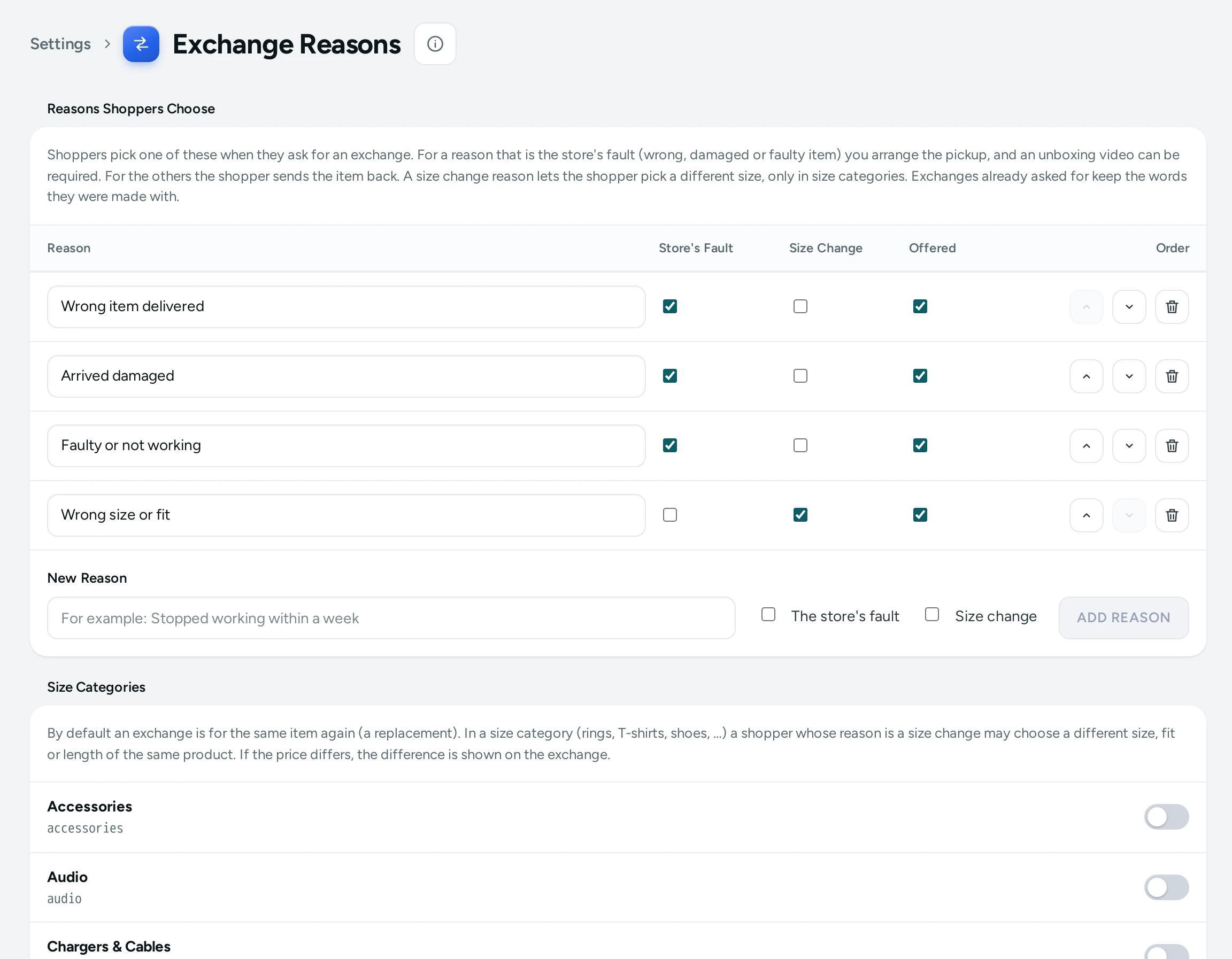1232x959 pixels.
Task: Click the disabled down arrow for Wrong size or fit
Action: click(x=1129, y=515)
